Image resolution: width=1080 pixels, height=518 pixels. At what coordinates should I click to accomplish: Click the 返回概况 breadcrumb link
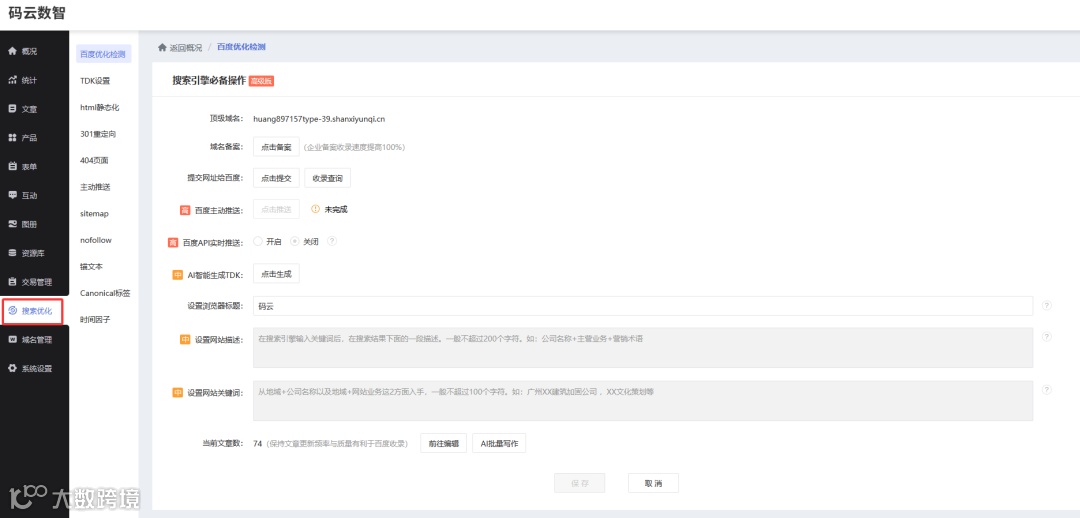[186, 47]
